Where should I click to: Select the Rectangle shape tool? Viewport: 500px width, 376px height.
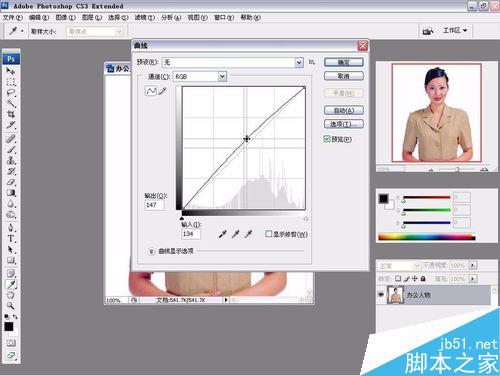pyautogui.click(x=11, y=260)
